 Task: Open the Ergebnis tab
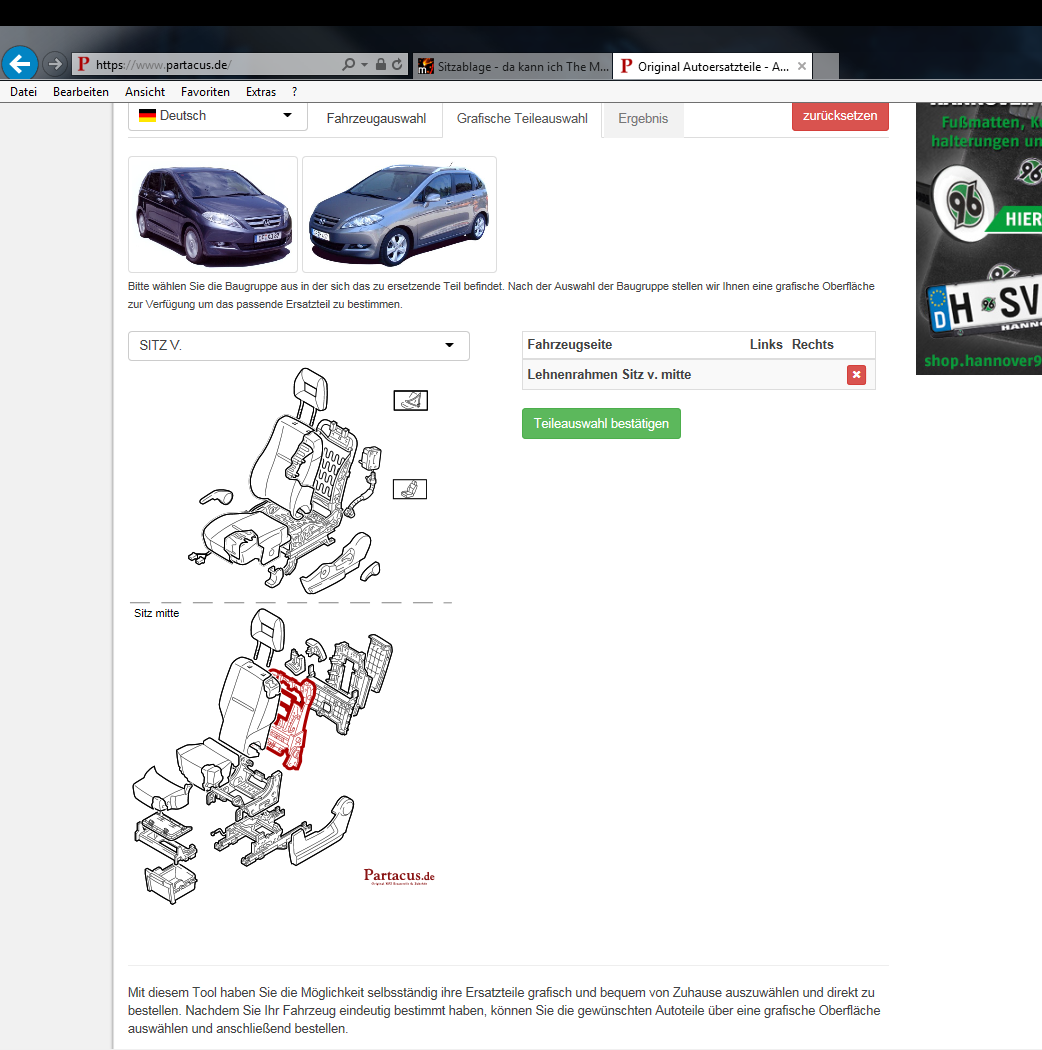pos(642,119)
